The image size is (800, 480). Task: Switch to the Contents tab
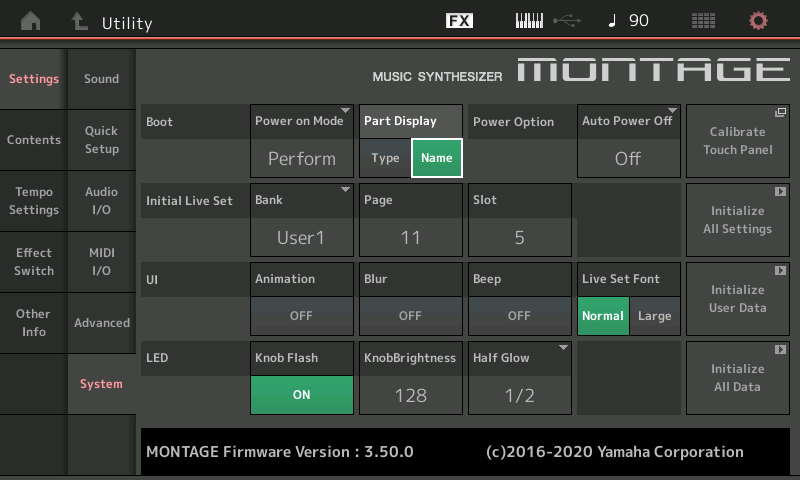(33, 140)
